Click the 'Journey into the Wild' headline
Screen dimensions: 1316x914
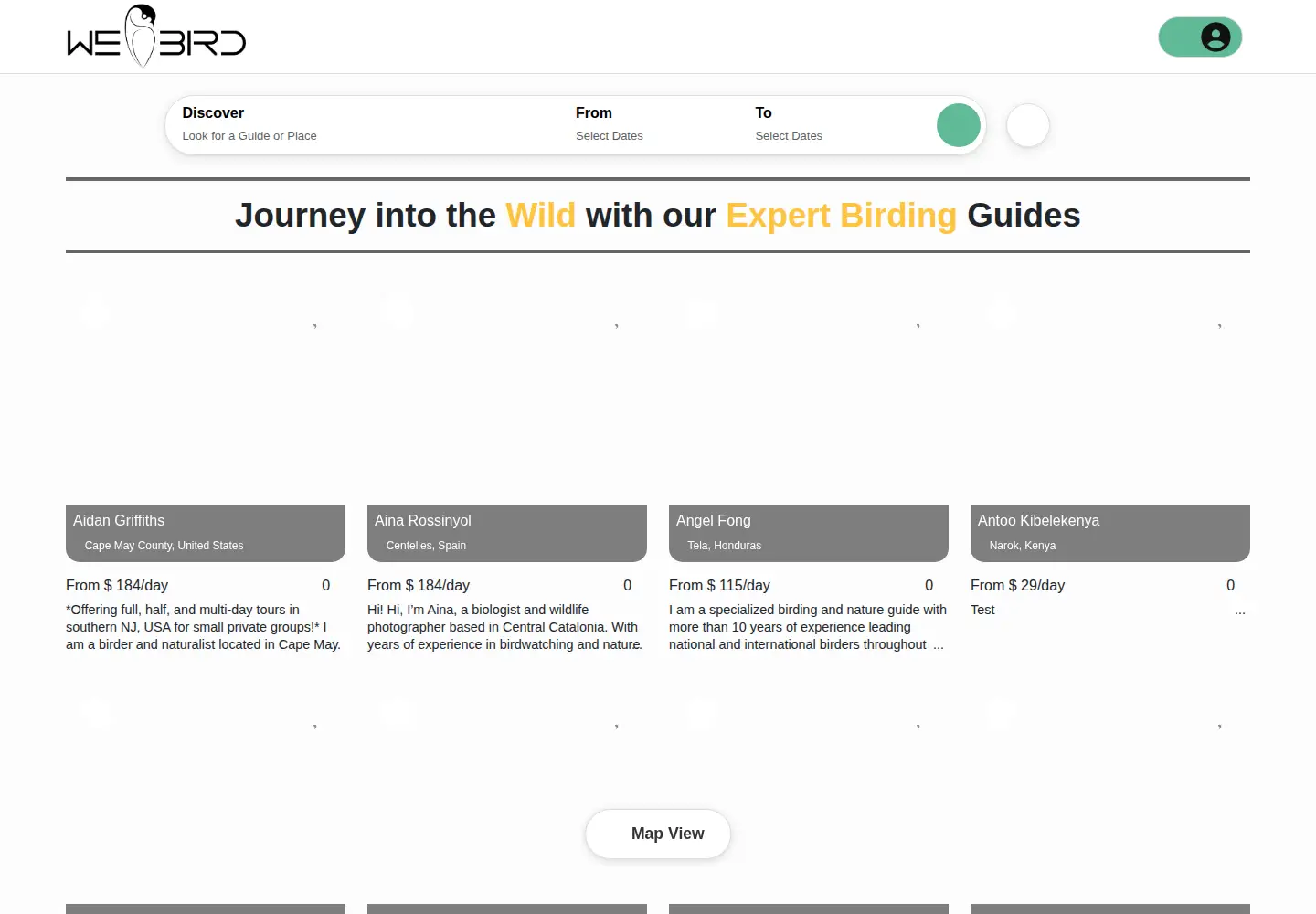(x=658, y=216)
